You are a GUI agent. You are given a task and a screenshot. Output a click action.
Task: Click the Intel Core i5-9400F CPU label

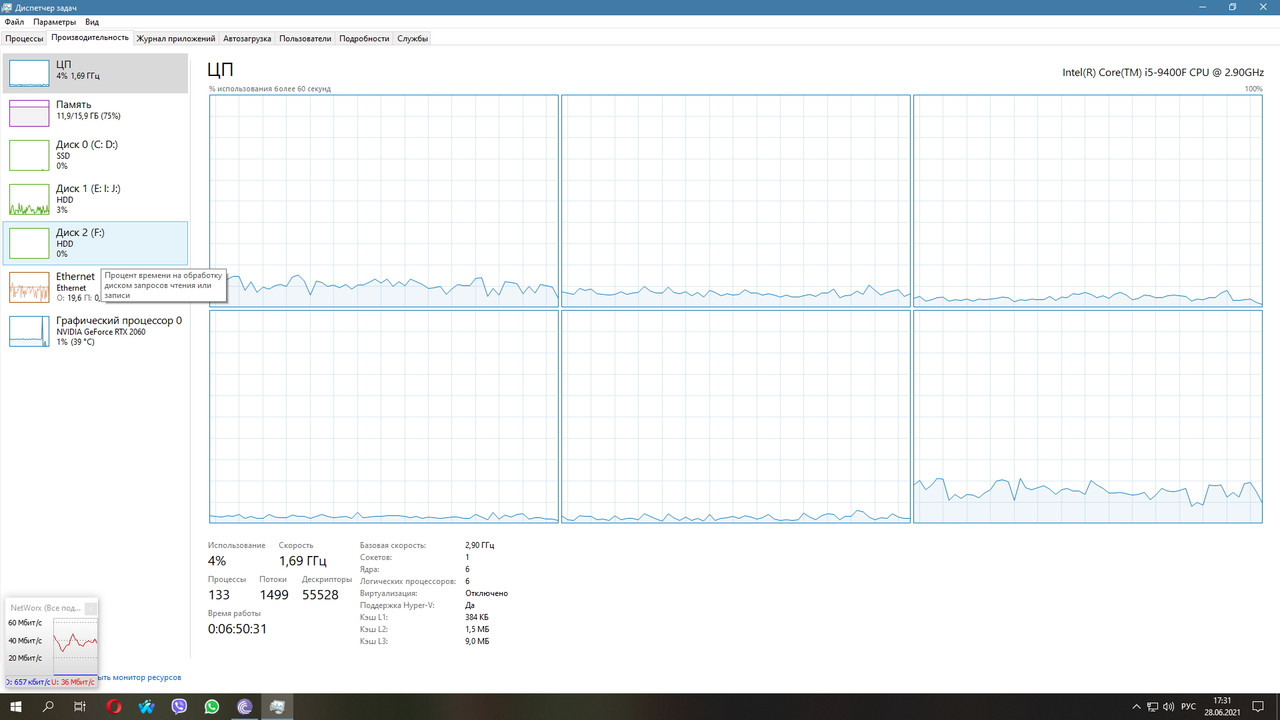coord(1163,72)
